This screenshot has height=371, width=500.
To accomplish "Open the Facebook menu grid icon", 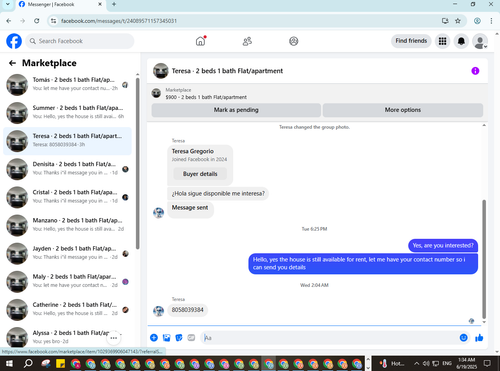I will [x=442, y=41].
